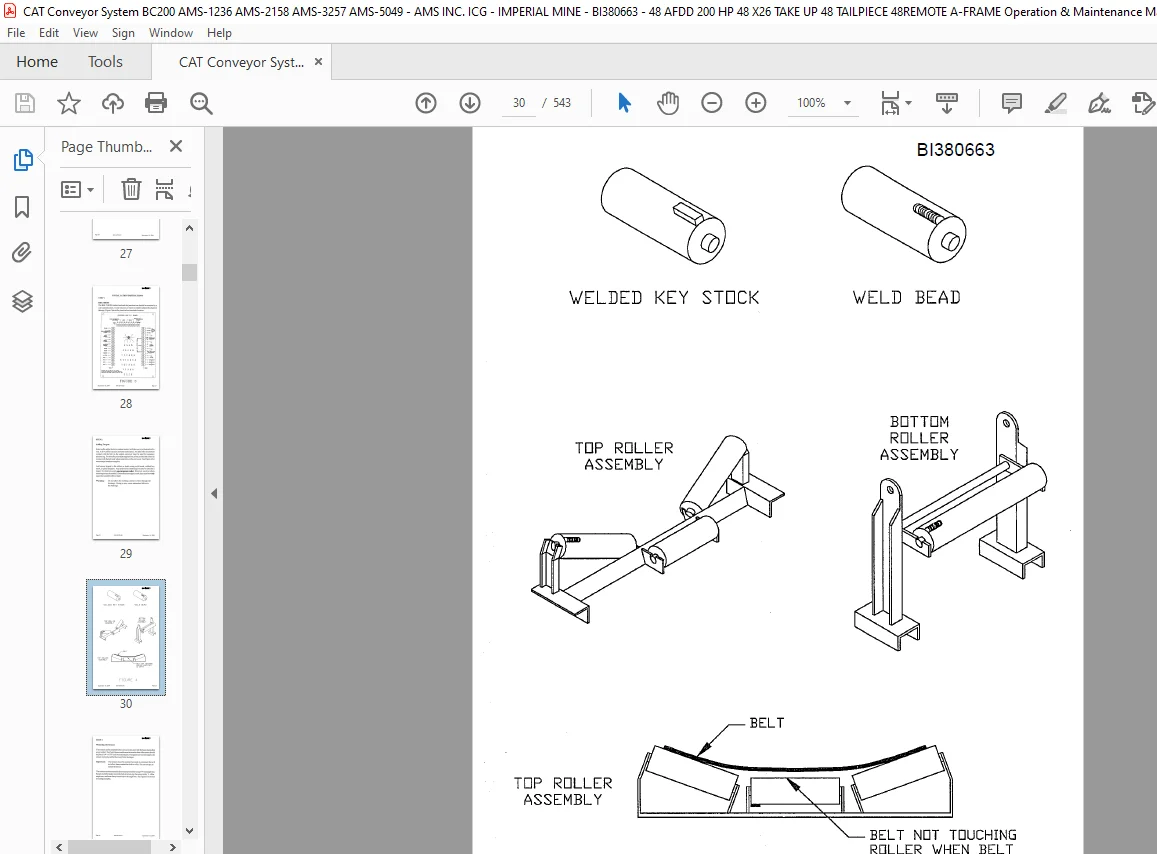Go to next page down arrow
Viewport: 1157px width, 854px height.
click(x=469, y=103)
